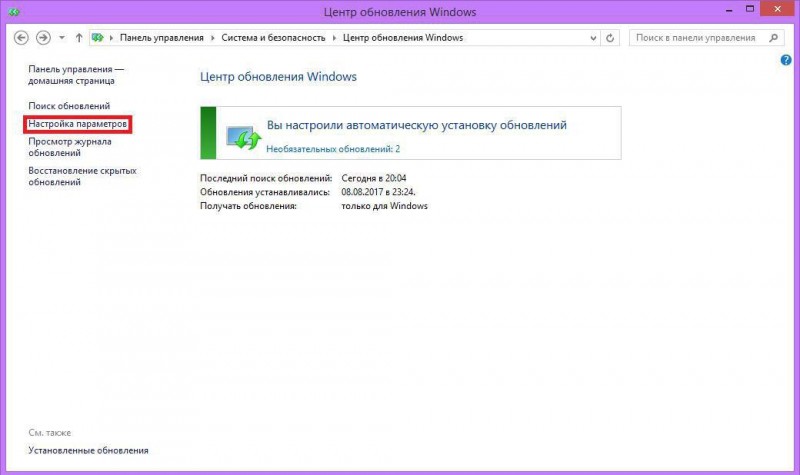Screen dimensions: 800x475
Task: Select Центр обновления Windows breadcrumb
Action: pyautogui.click(x=403, y=38)
